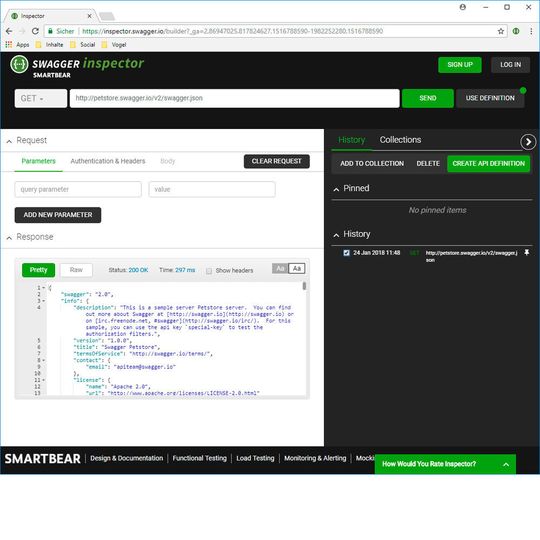This screenshot has width=540, height=540.
Task: Open the Swagger extension icon in toolbar
Action: pyautogui.click(x=516, y=31)
